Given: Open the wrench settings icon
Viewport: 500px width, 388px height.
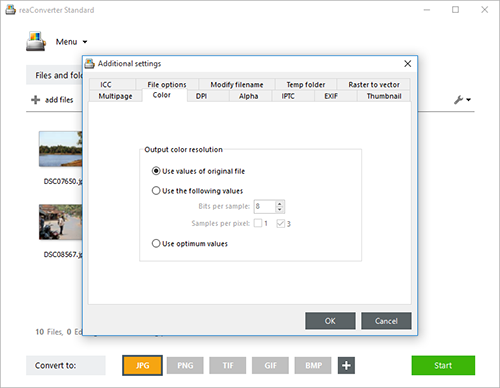Looking at the screenshot, I should [458, 99].
